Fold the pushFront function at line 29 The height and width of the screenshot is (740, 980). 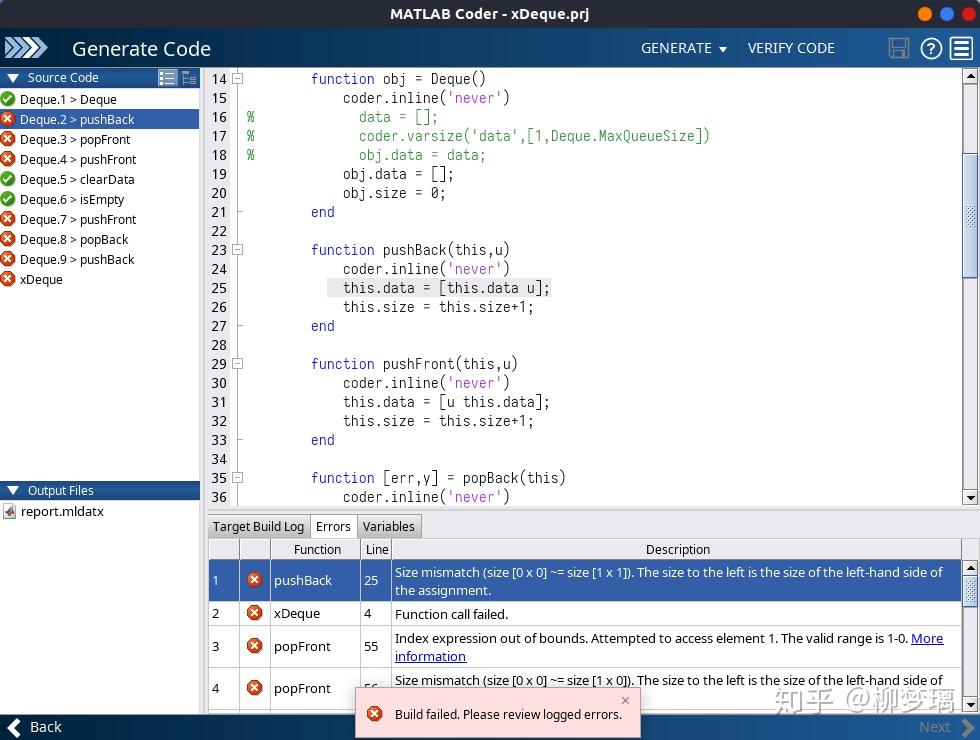tap(238, 364)
